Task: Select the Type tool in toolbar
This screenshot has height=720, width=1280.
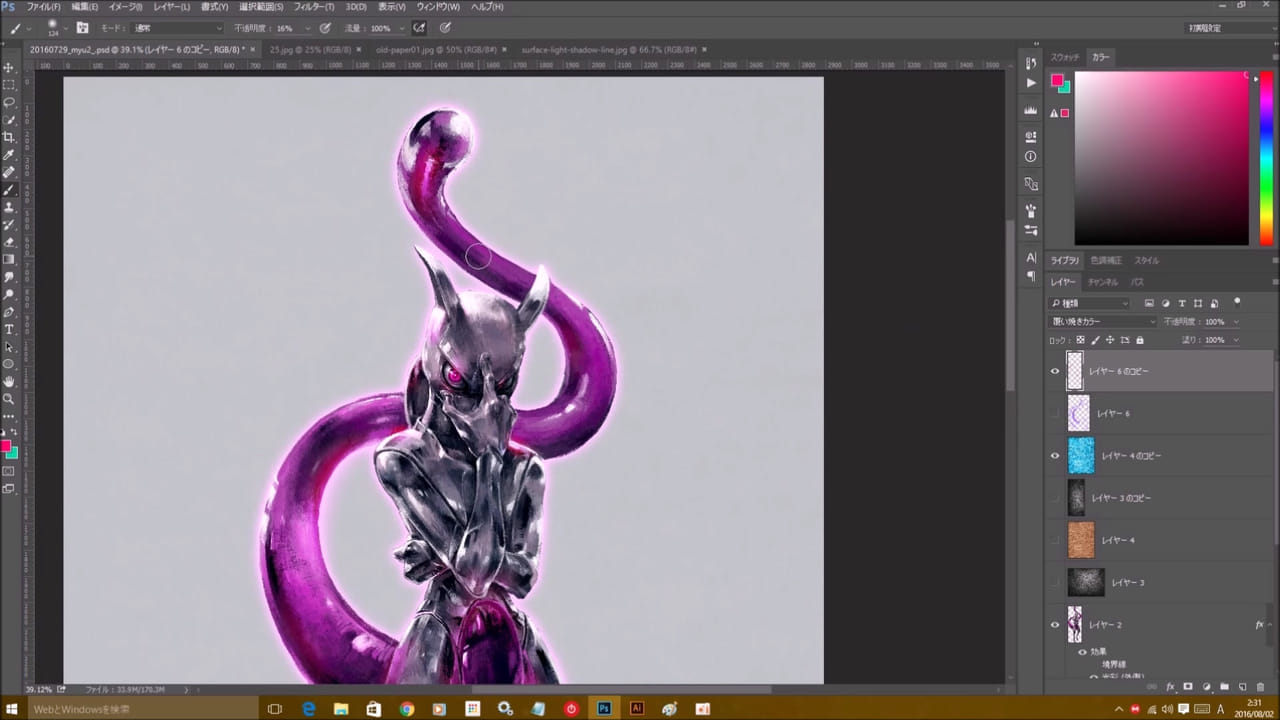Action: (x=9, y=329)
